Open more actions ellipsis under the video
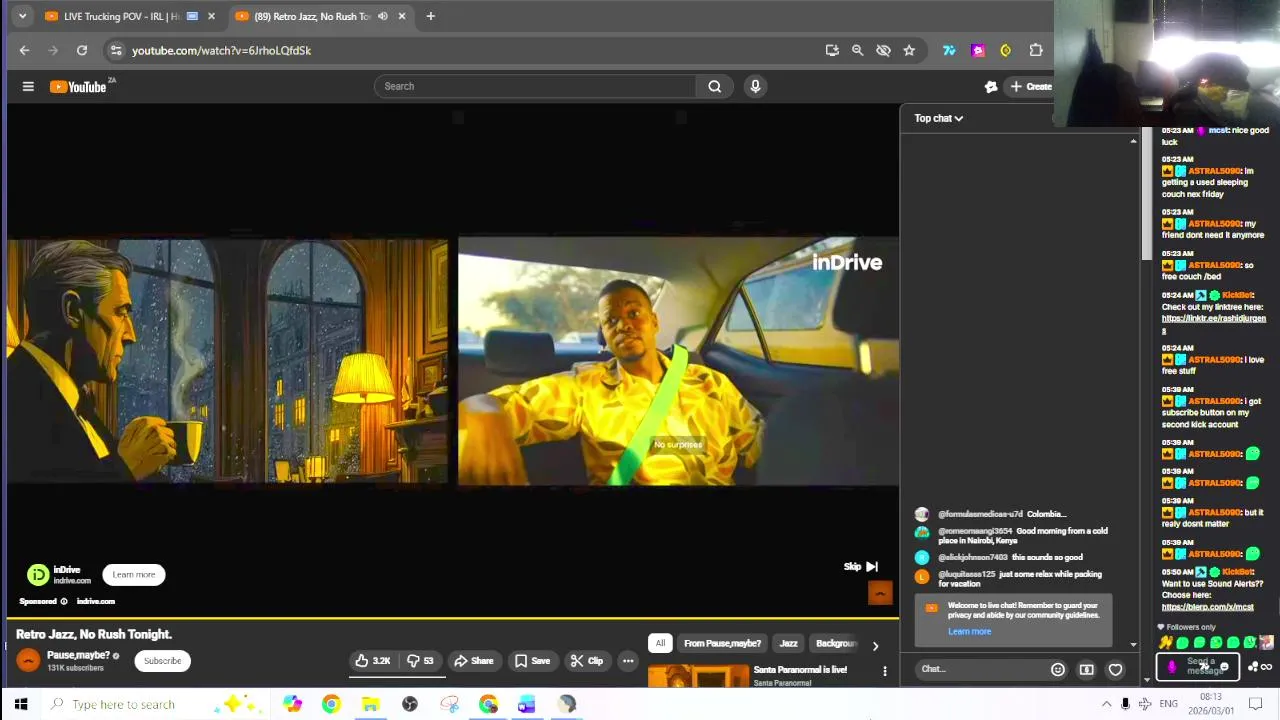 tap(628, 661)
